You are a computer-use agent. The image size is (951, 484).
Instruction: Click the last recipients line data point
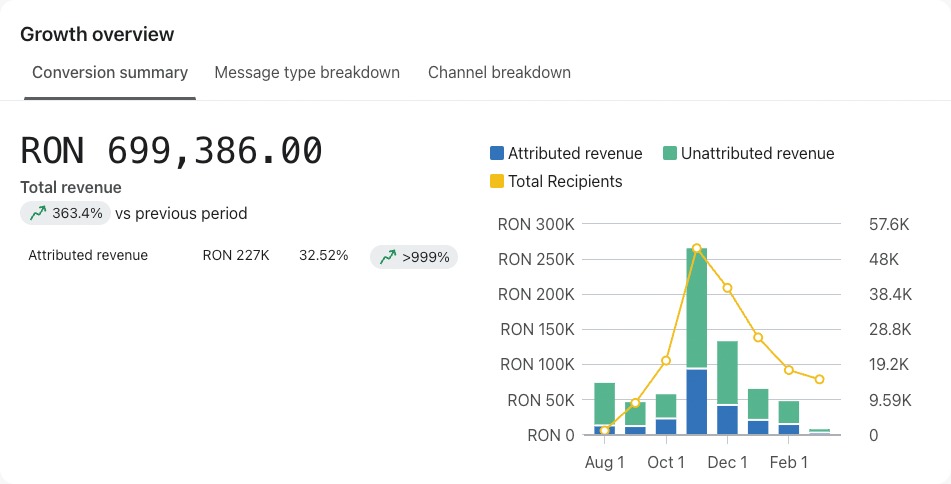(x=819, y=380)
